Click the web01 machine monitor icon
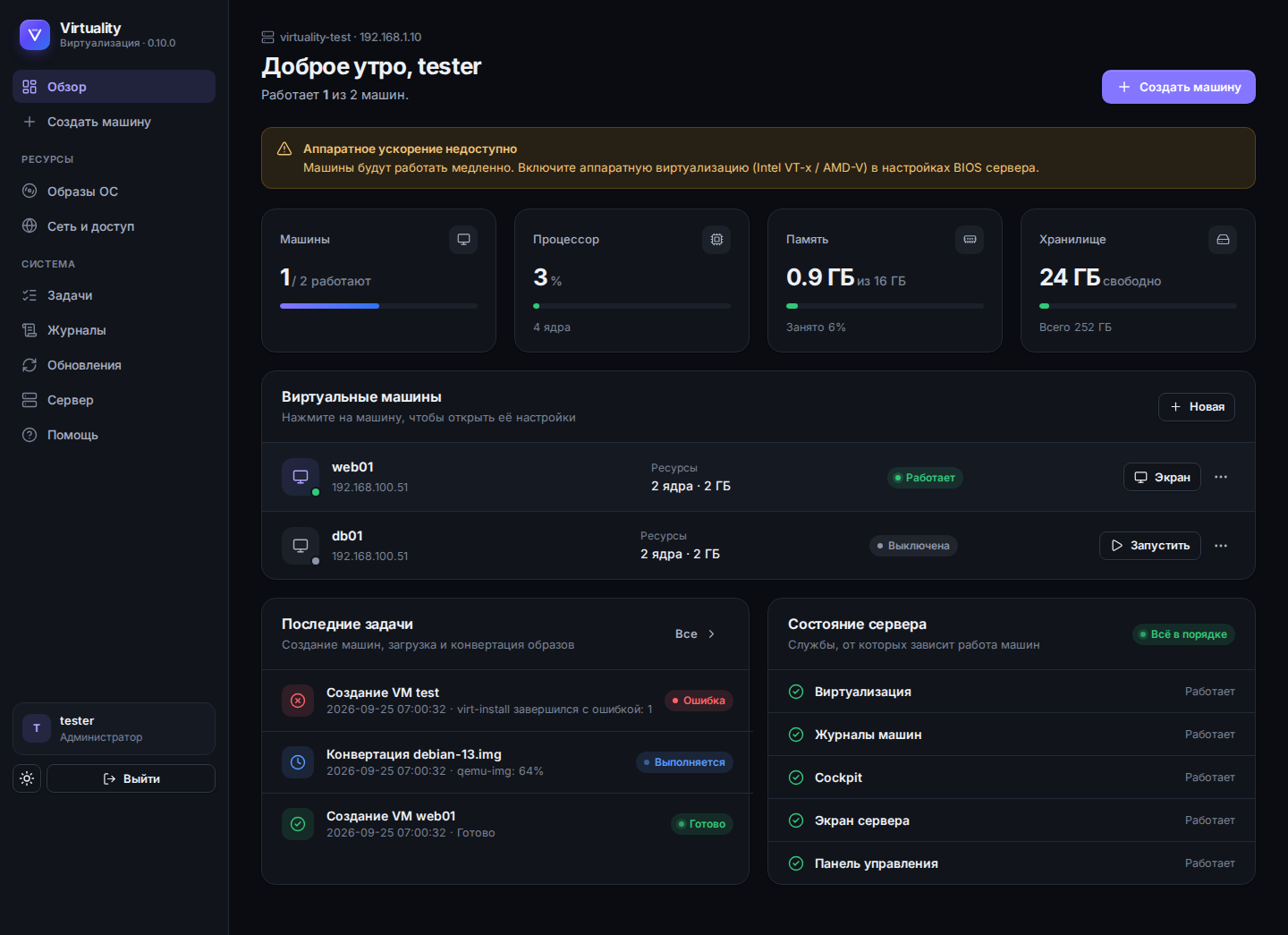The image size is (1288, 935). 301,477
